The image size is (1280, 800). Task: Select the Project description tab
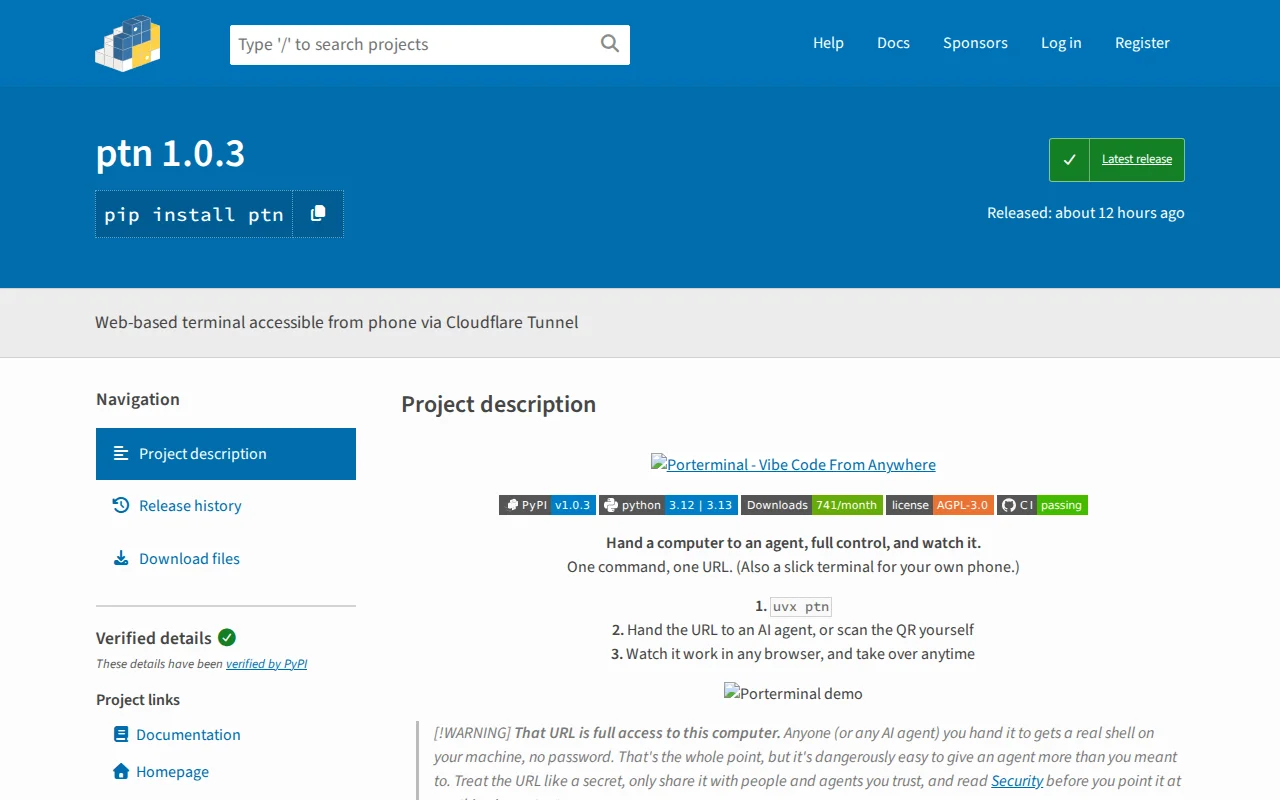point(226,454)
